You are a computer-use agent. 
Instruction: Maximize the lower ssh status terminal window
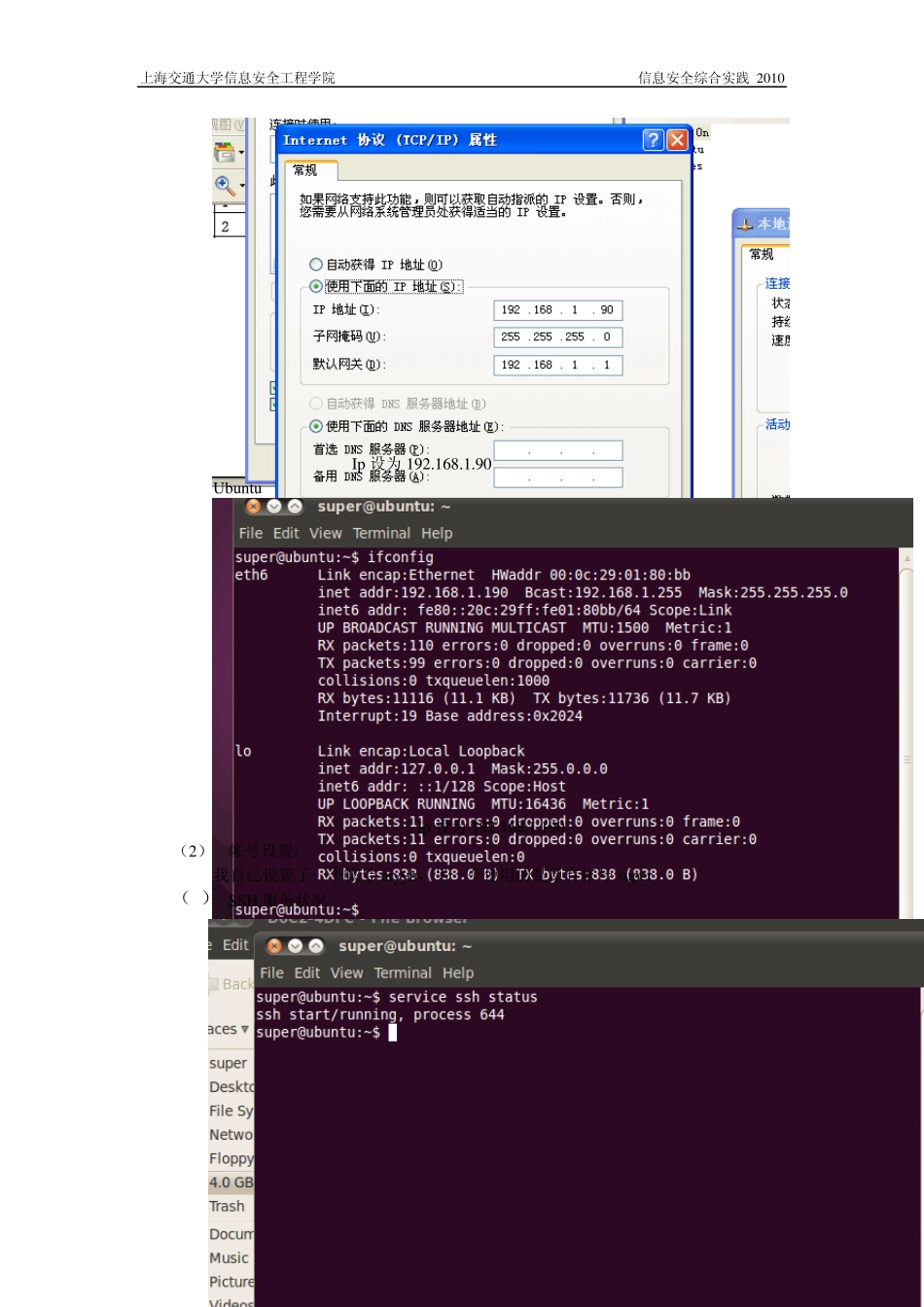tap(315, 946)
